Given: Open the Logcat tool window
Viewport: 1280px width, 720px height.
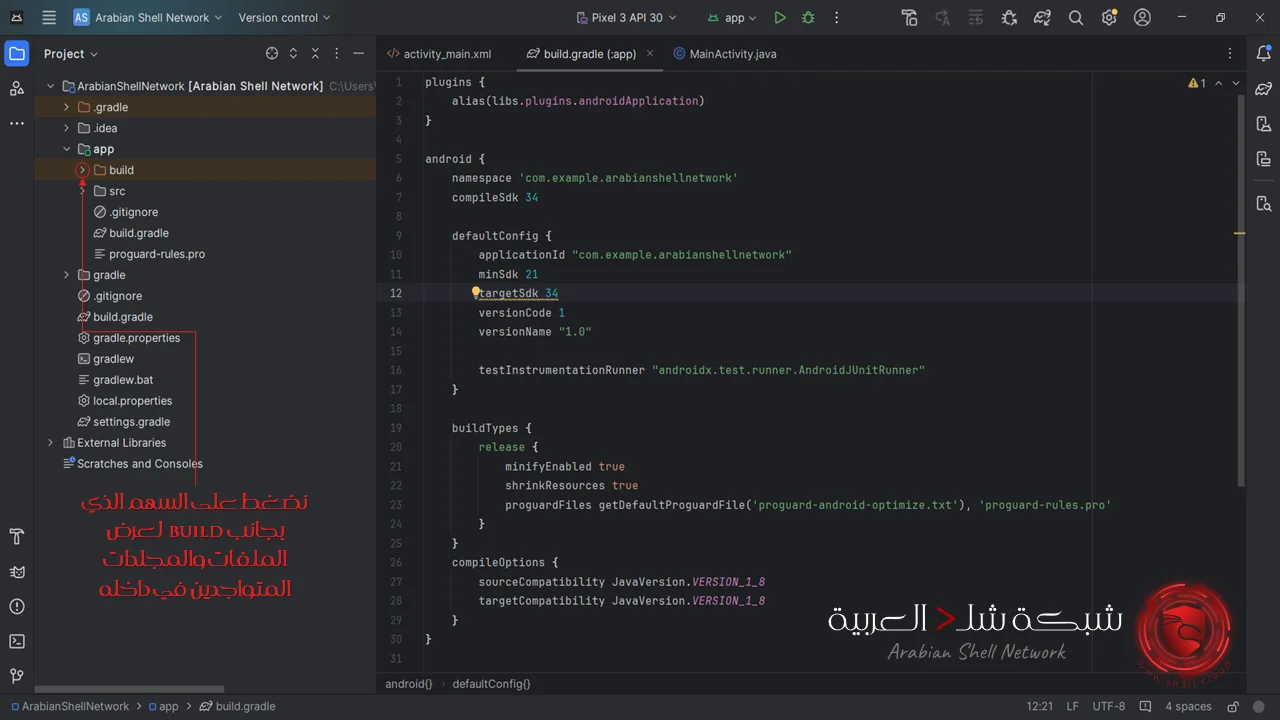Looking at the screenshot, I should (x=17, y=573).
